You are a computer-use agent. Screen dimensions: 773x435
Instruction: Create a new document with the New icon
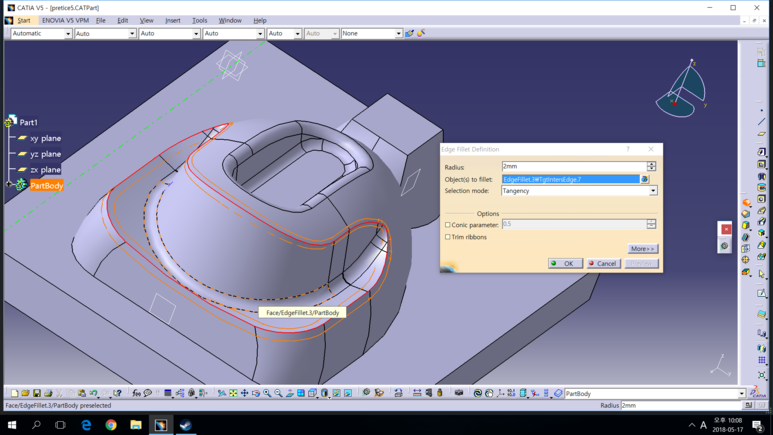click(14, 393)
